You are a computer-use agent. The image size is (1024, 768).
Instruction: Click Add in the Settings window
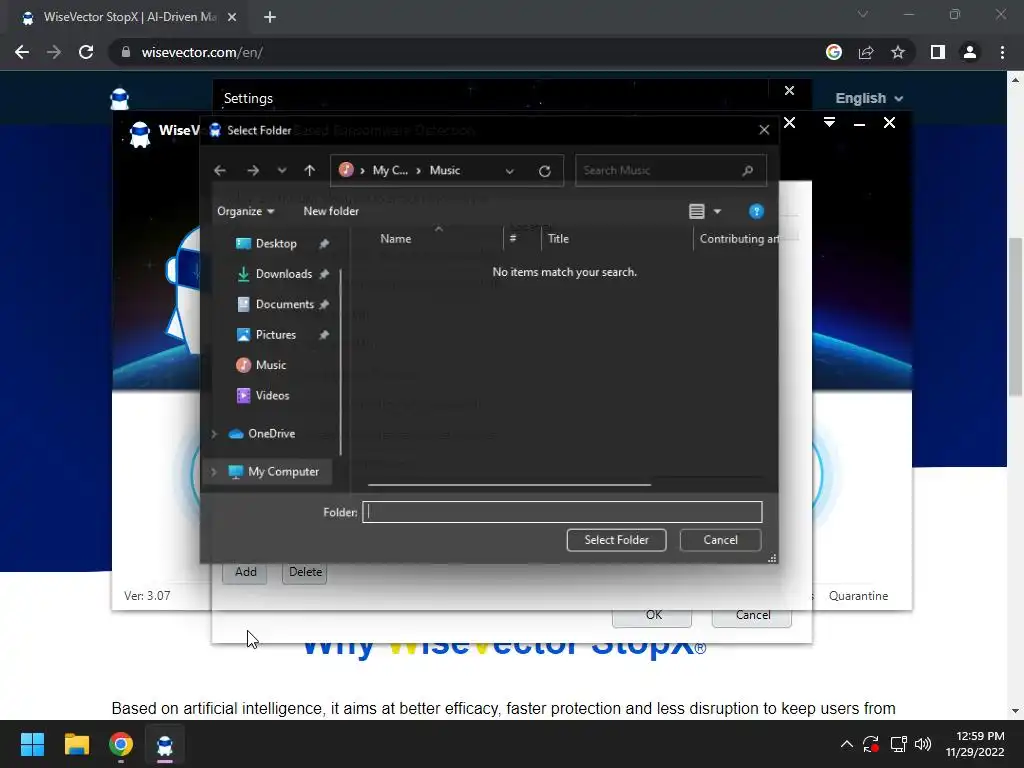(x=246, y=572)
